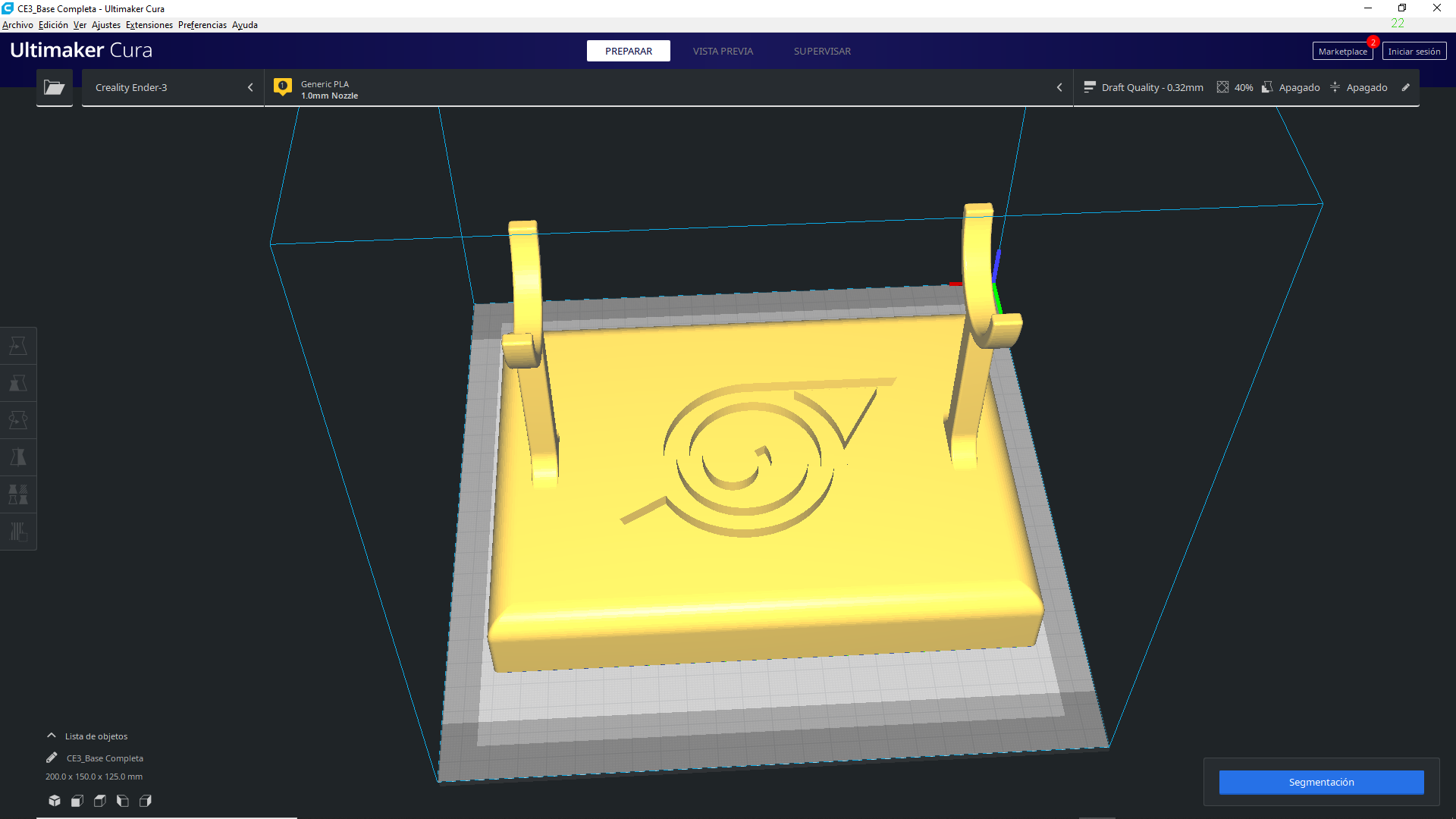Image resolution: width=1456 pixels, height=819 pixels.
Task: Switch to 3D isometric view cube icon
Action: (x=55, y=801)
